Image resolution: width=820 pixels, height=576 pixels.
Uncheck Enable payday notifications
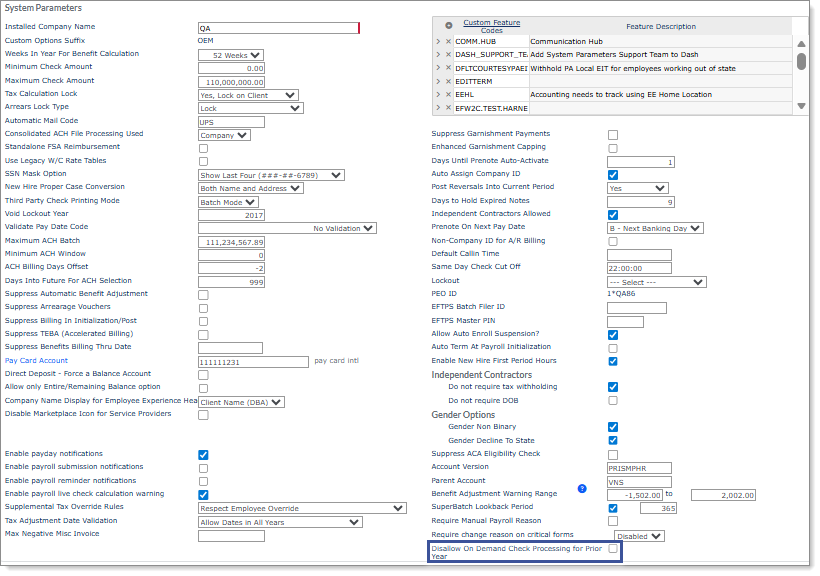(203, 455)
